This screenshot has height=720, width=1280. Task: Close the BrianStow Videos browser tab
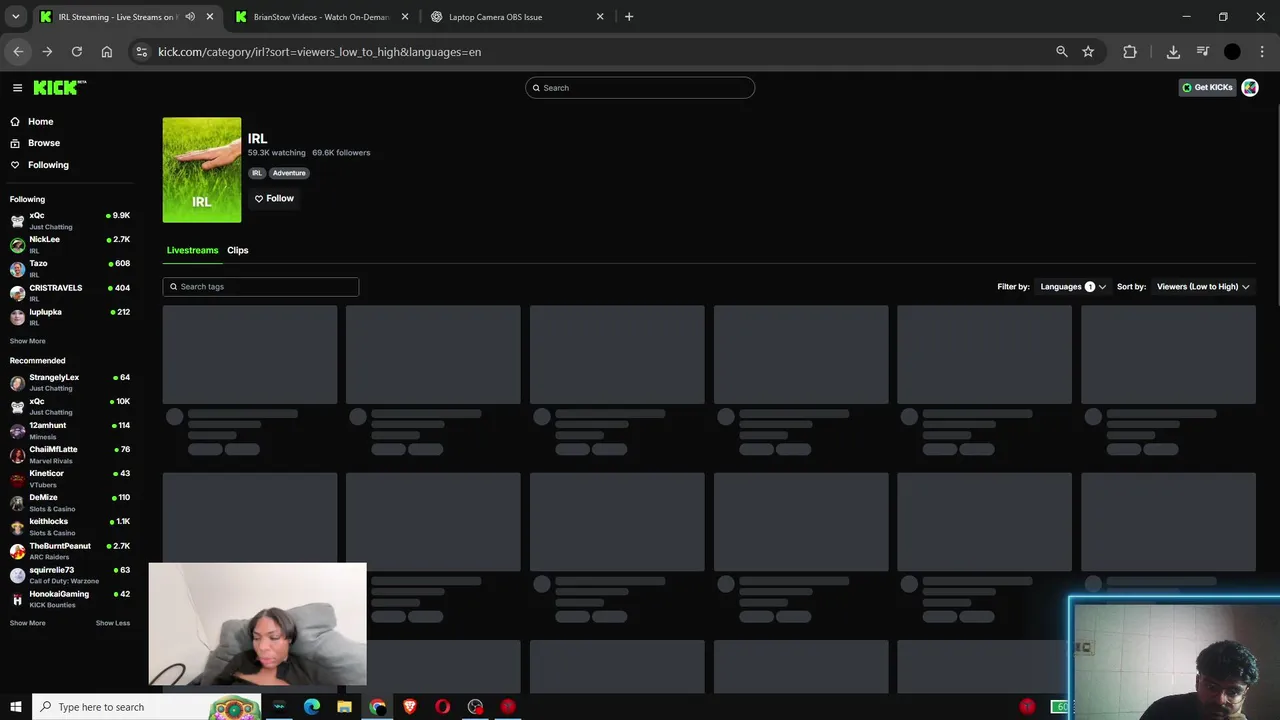coord(405,17)
